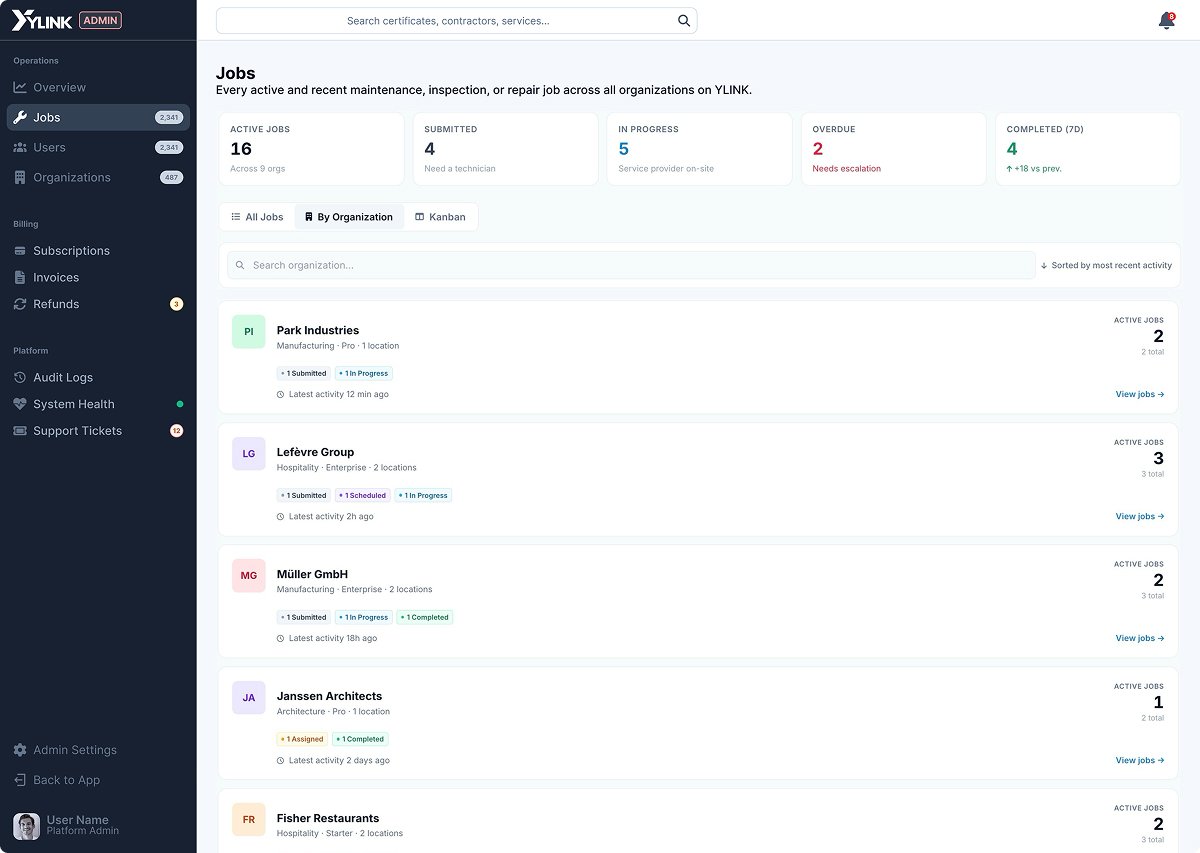The image size is (1200, 853).
Task: Click the Fisher Restaurants organization name
Action: coord(328,818)
